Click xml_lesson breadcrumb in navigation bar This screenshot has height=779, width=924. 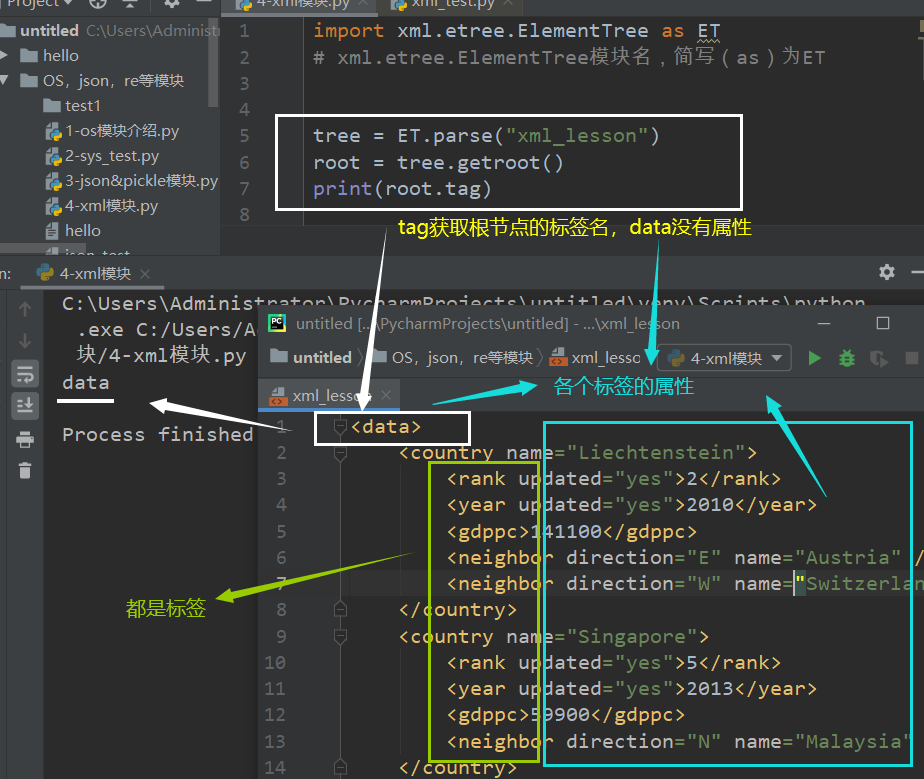point(595,358)
